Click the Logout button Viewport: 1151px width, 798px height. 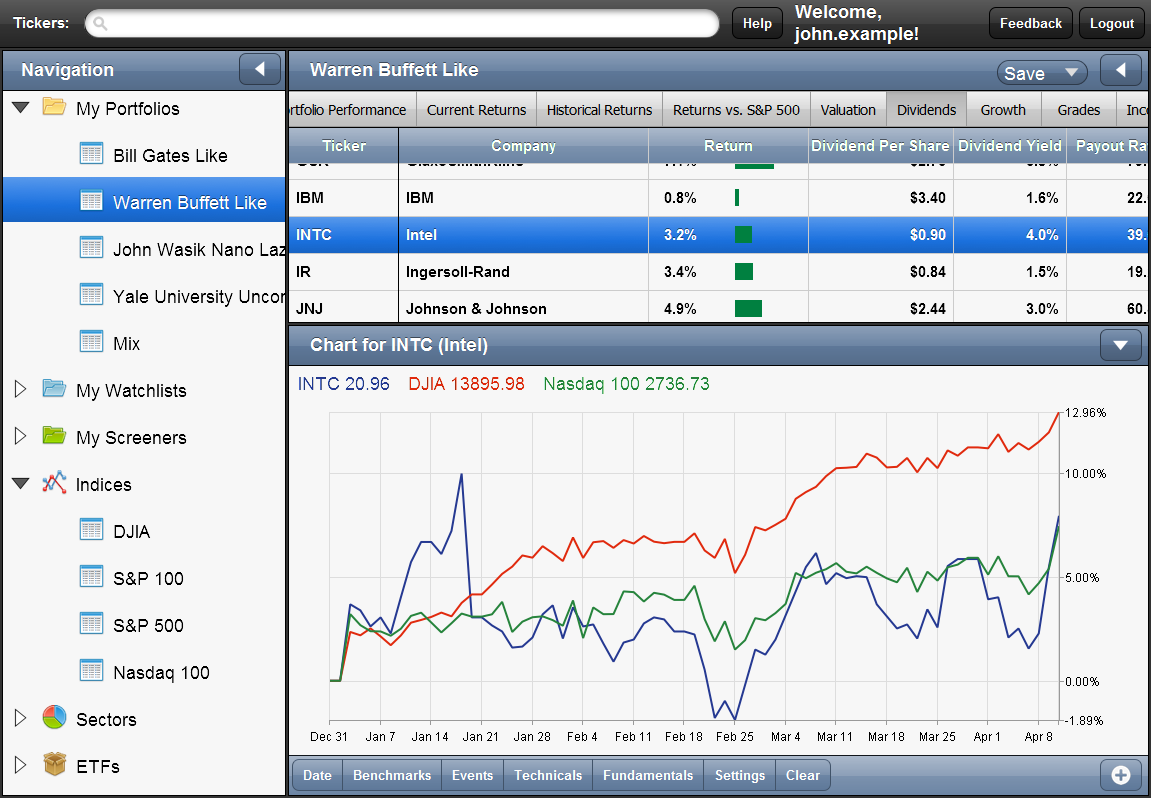coord(1112,23)
